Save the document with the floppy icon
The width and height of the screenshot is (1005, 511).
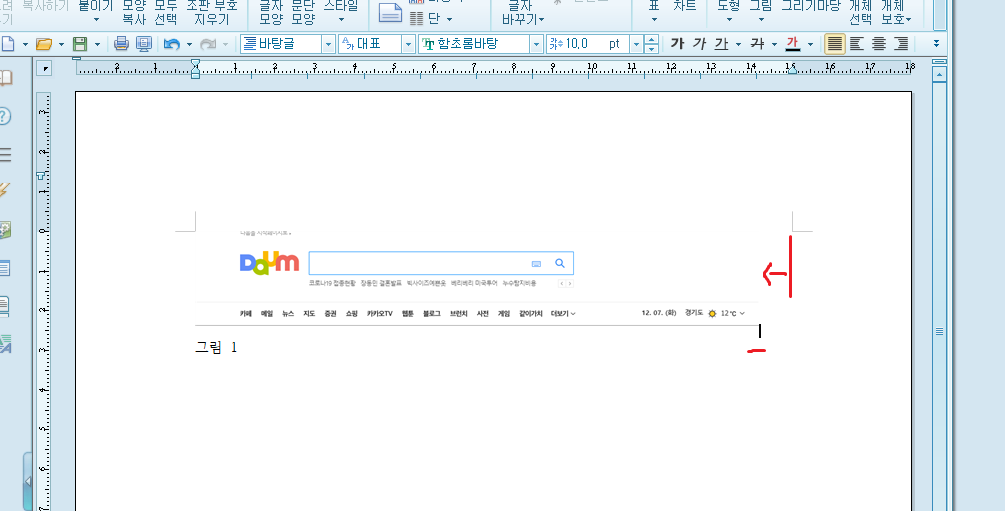(x=80, y=44)
